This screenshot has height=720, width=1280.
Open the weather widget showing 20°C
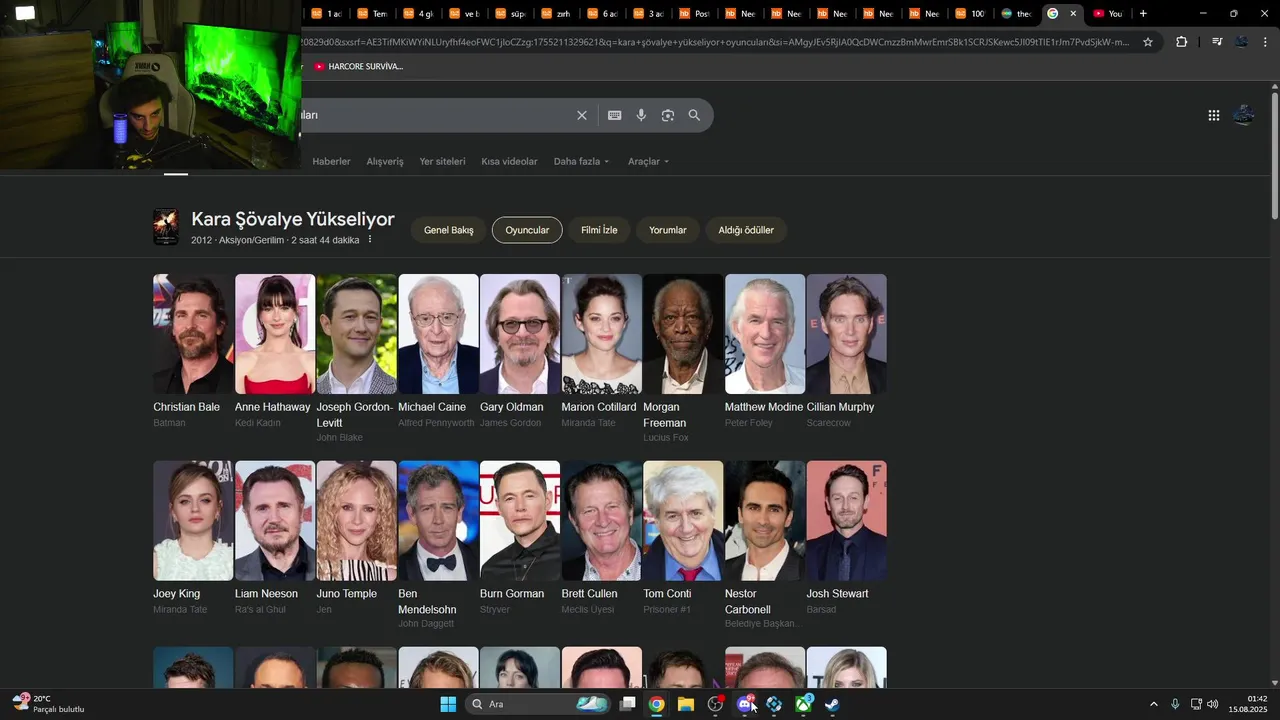click(x=48, y=704)
